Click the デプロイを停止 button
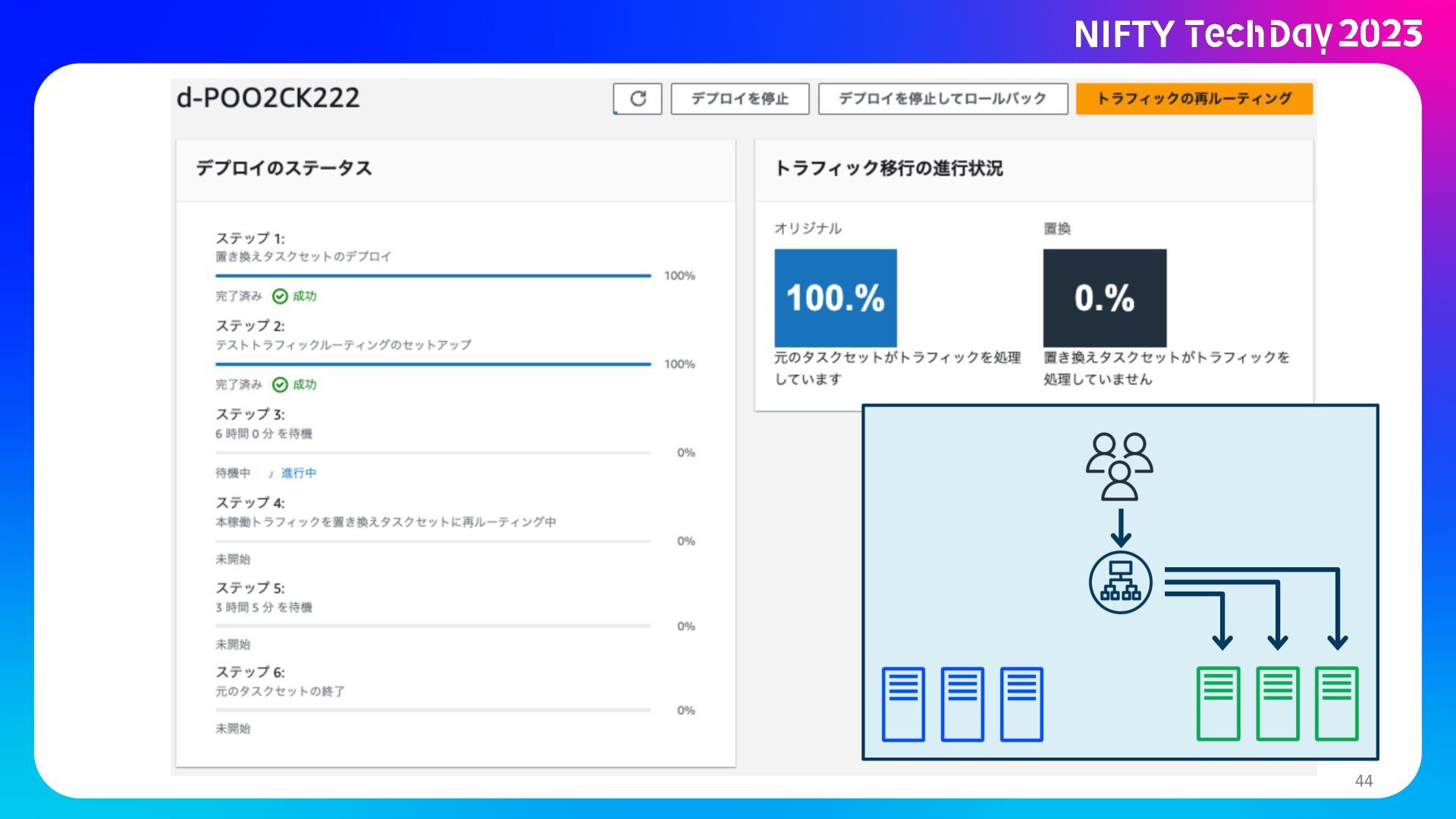The image size is (1456, 819). point(739,99)
